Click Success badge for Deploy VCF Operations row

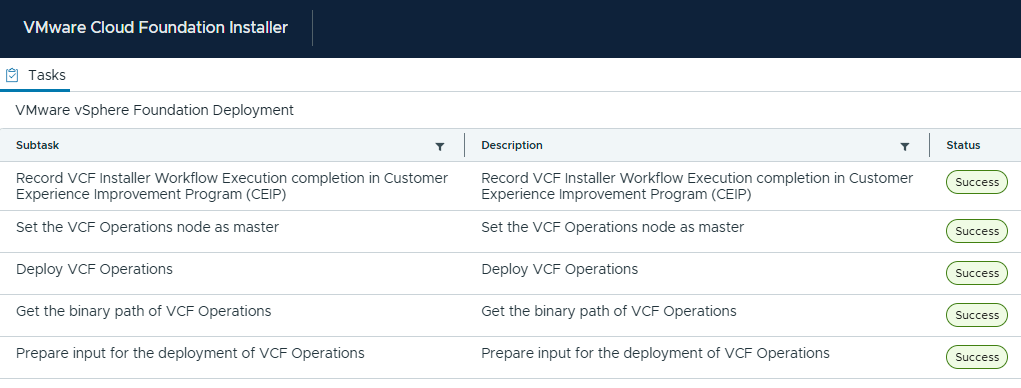pos(976,273)
